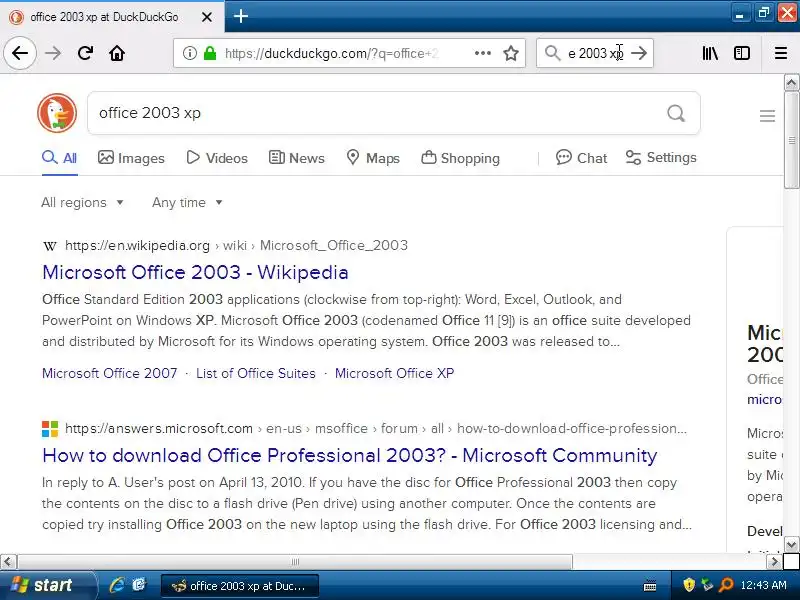The height and width of the screenshot is (600, 800).
Task: Follow the List of Office Suites sublink
Action: [x=256, y=373]
